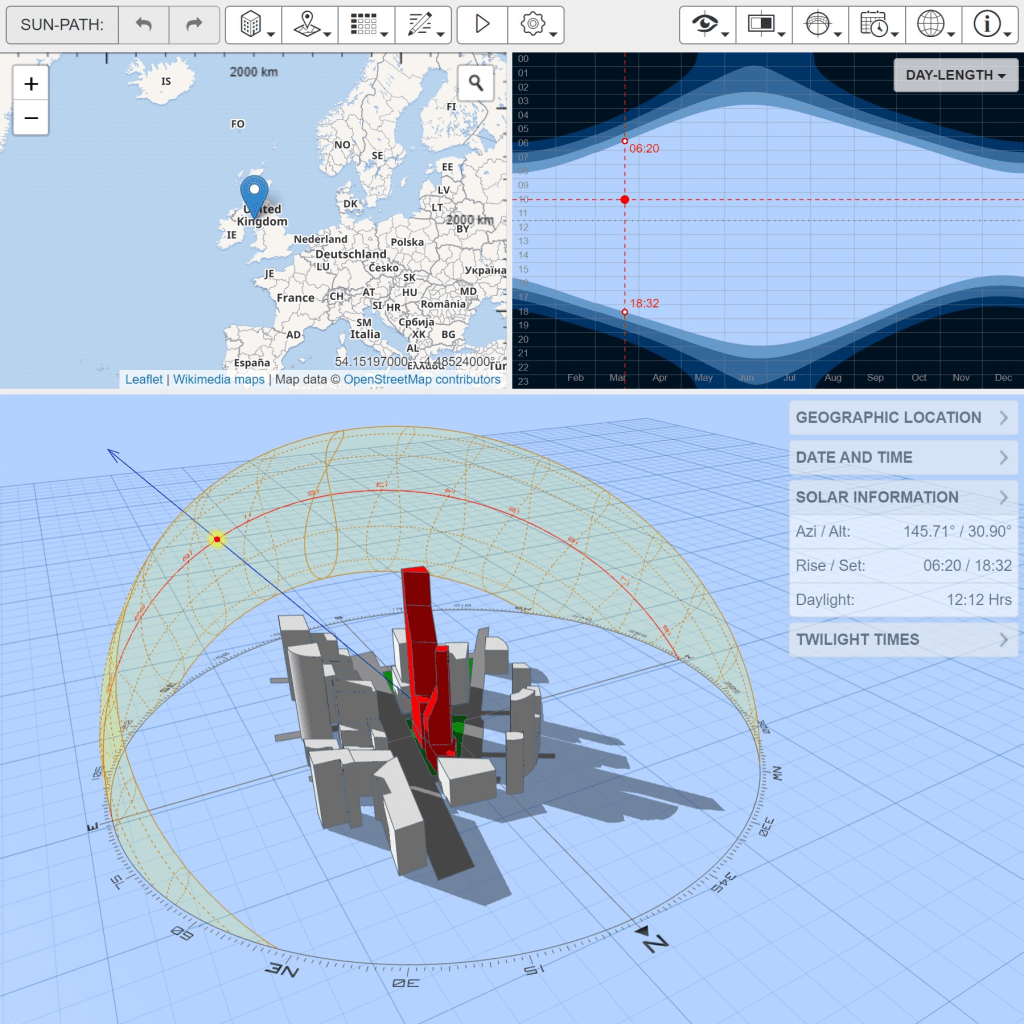Open the 3D building model menu
This screenshot has height=1024, width=1024.
click(253, 24)
